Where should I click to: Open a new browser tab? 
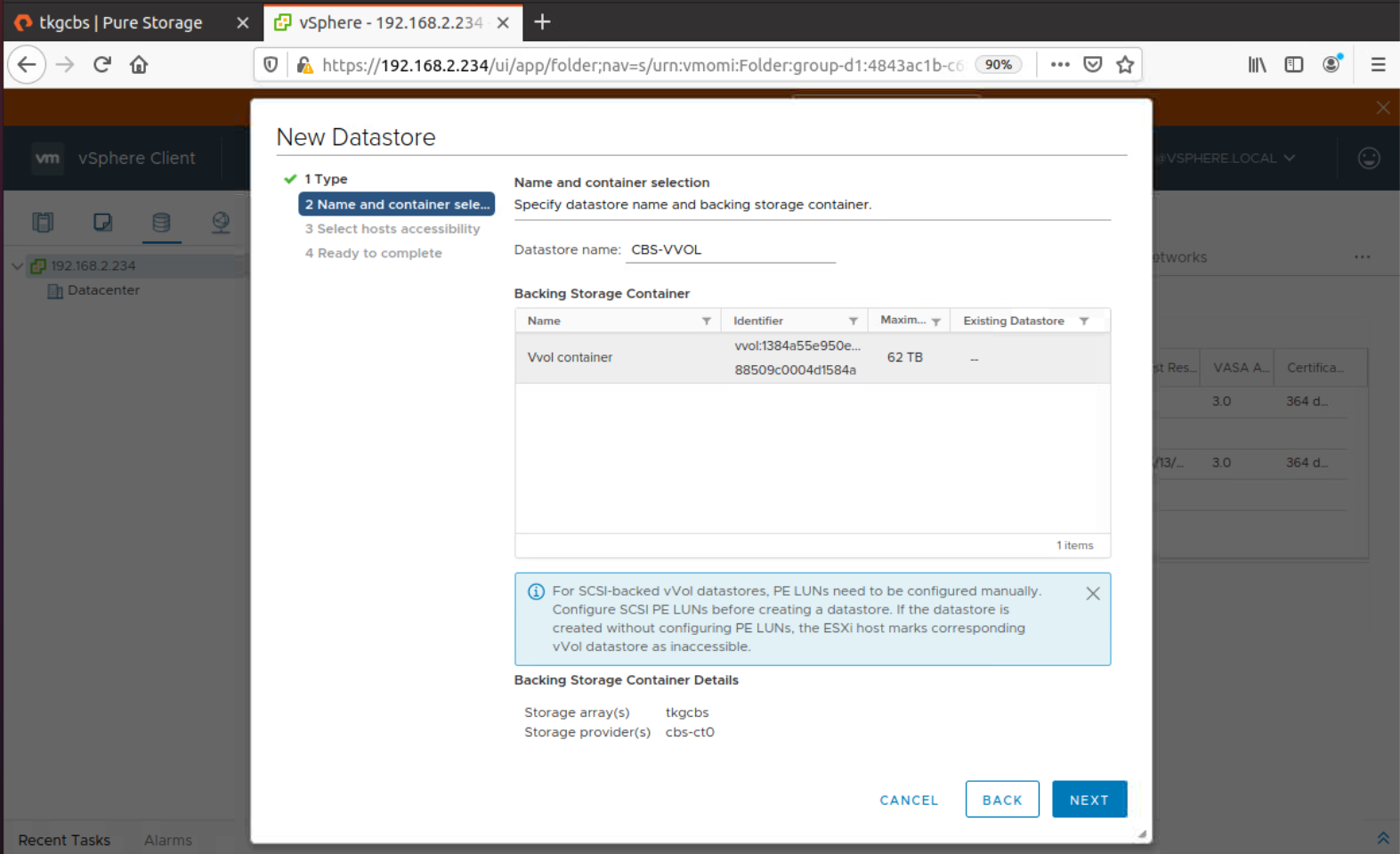coord(542,22)
